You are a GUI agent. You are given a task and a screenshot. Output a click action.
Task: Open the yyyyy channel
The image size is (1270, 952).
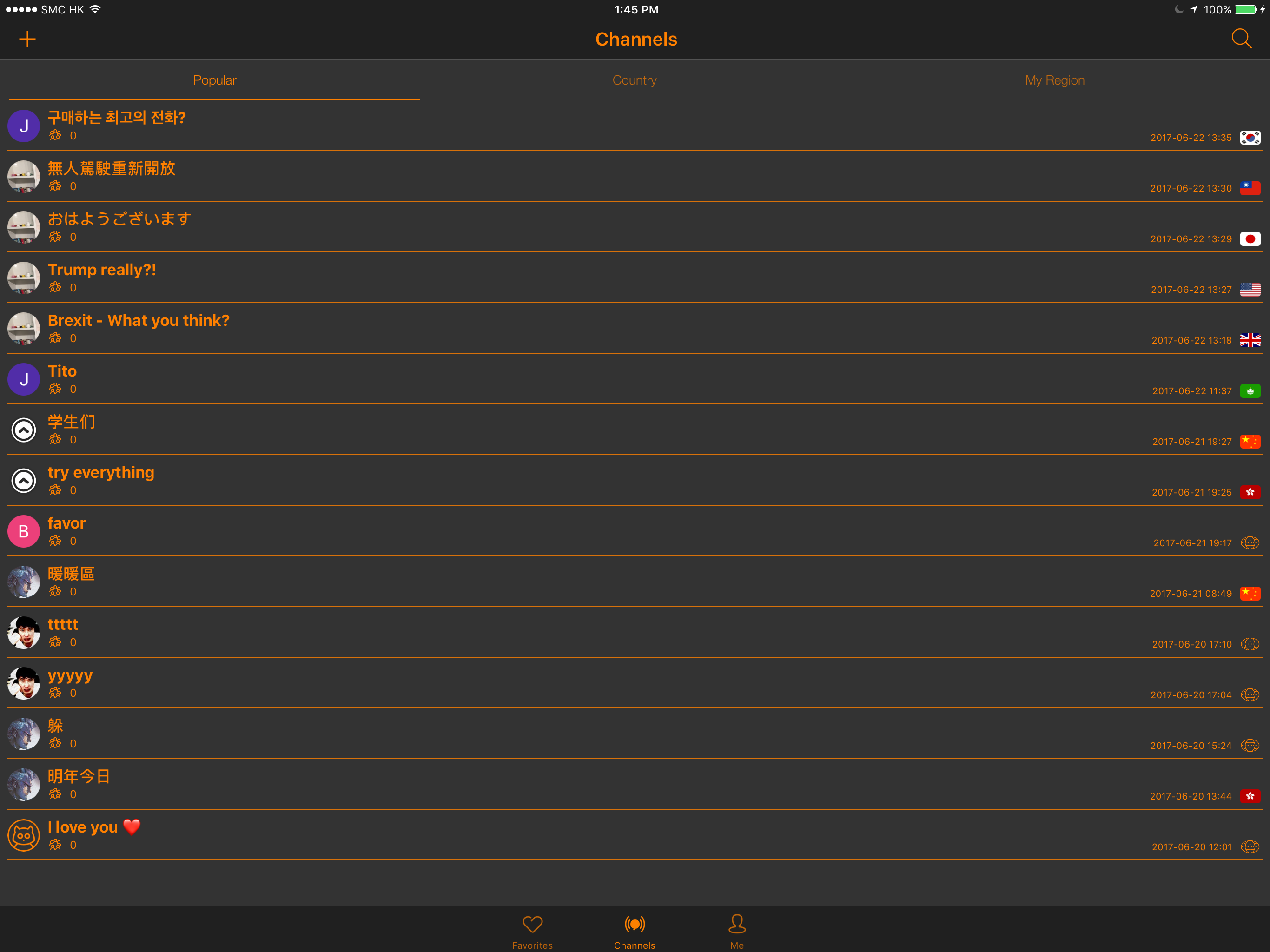click(70, 676)
